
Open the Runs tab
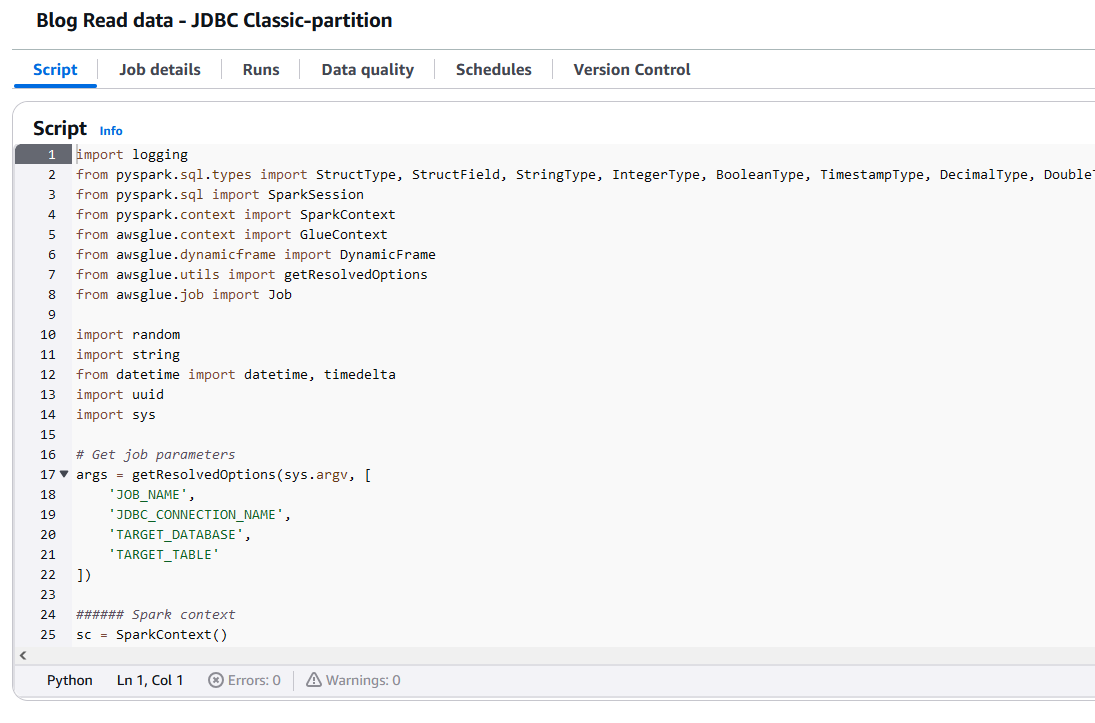(x=261, y=70)
